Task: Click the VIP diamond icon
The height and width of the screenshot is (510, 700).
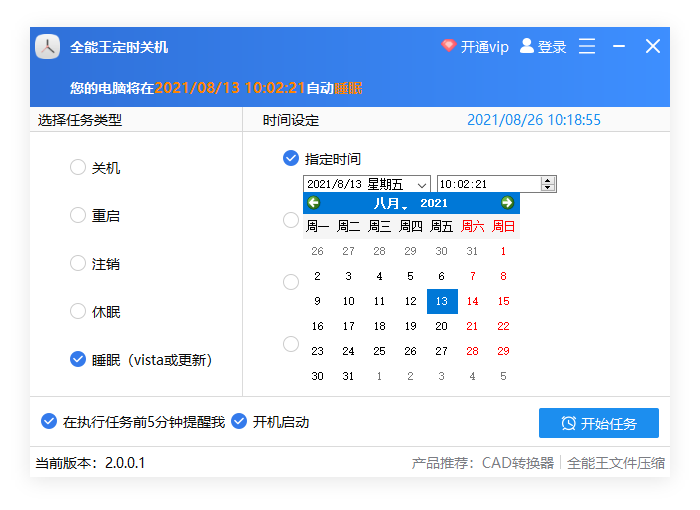Action: point(449,47)
